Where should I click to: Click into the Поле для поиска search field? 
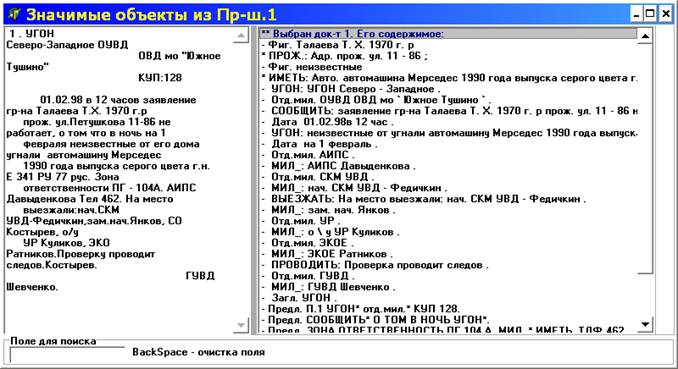point(67,355)
